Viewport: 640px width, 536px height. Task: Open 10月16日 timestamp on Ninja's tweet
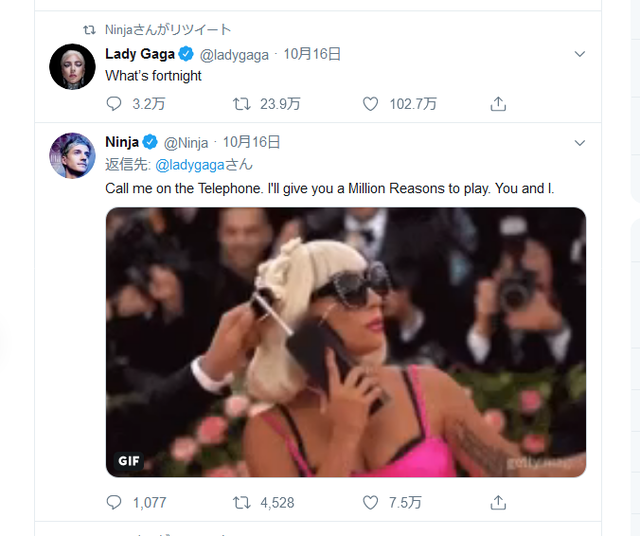[251, 142]
